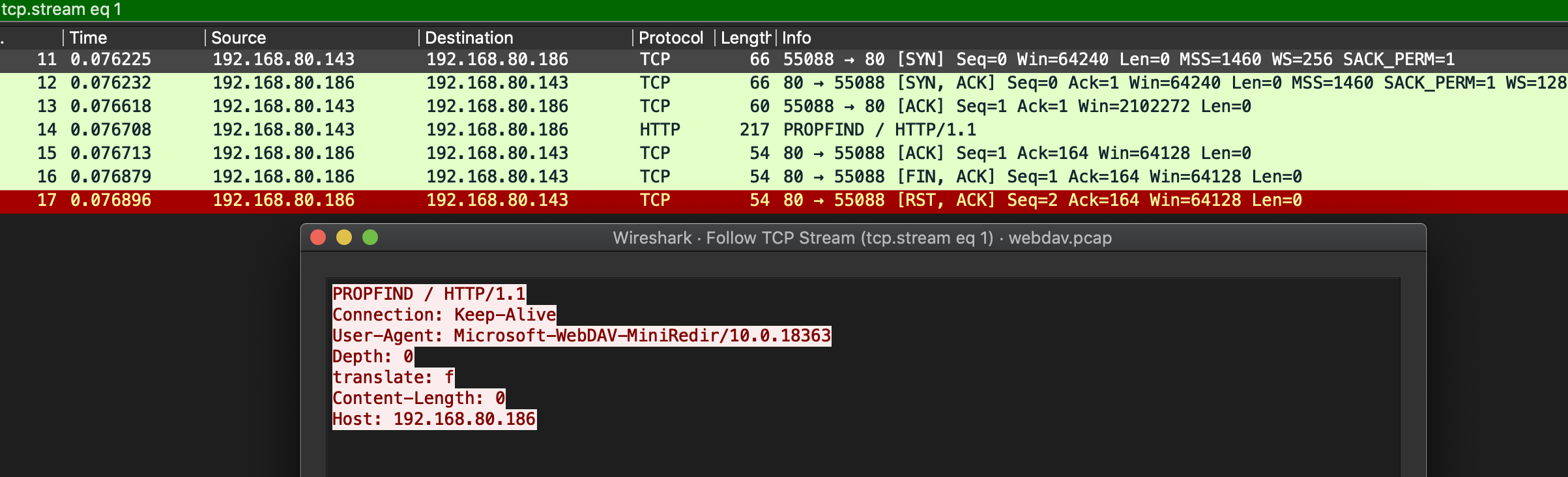The image size is (1568, 477).
Task: Sort packets by the Protocol column header
Action: pyautogui.click(x=671, y=37)
